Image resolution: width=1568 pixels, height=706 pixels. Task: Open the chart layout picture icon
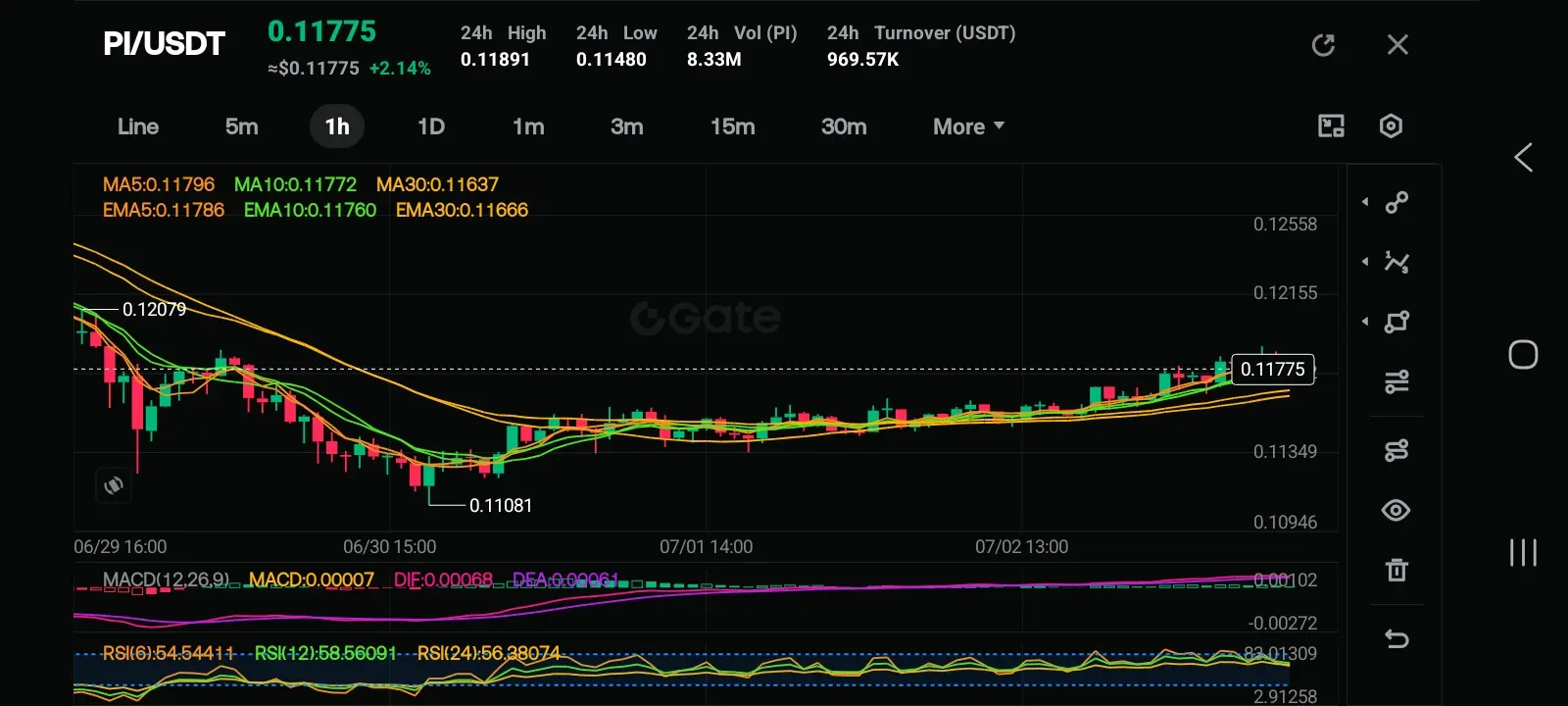[x=1331, y=126]
